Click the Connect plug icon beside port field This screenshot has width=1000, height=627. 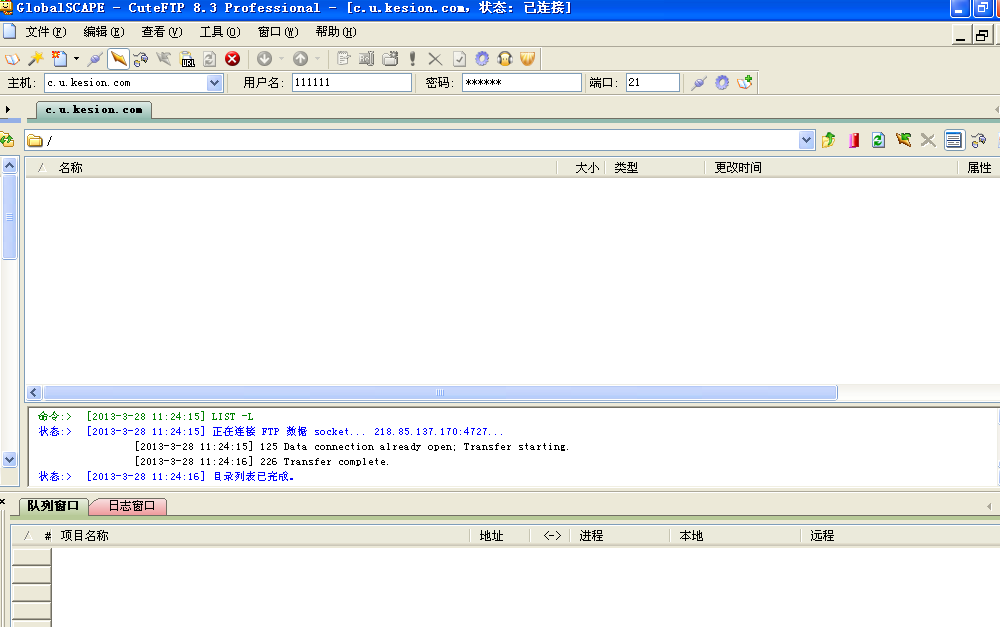(x=698, y=82)
